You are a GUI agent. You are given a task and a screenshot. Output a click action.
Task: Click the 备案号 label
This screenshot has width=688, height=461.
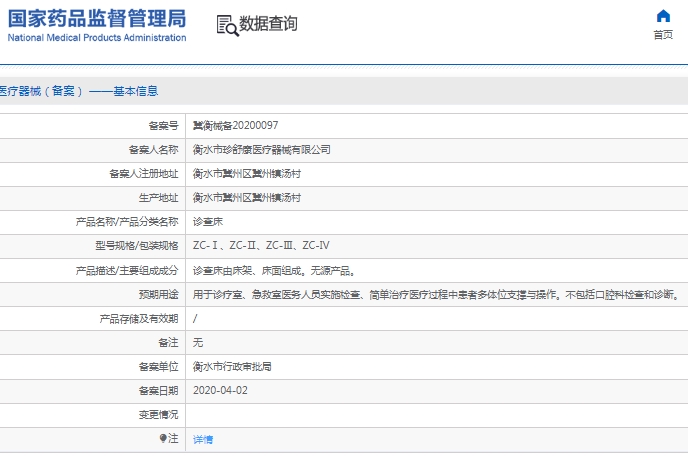163,126
